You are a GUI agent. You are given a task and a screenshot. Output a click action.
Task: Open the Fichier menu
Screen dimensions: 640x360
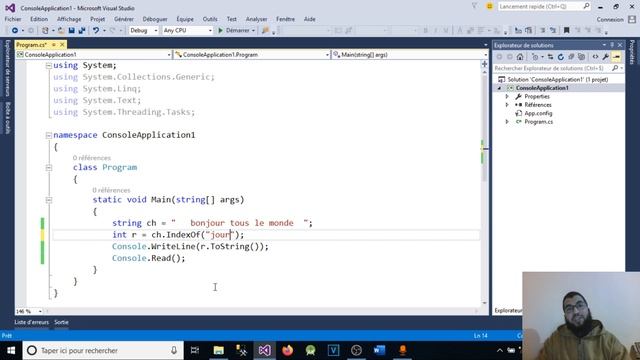[13, 19]
